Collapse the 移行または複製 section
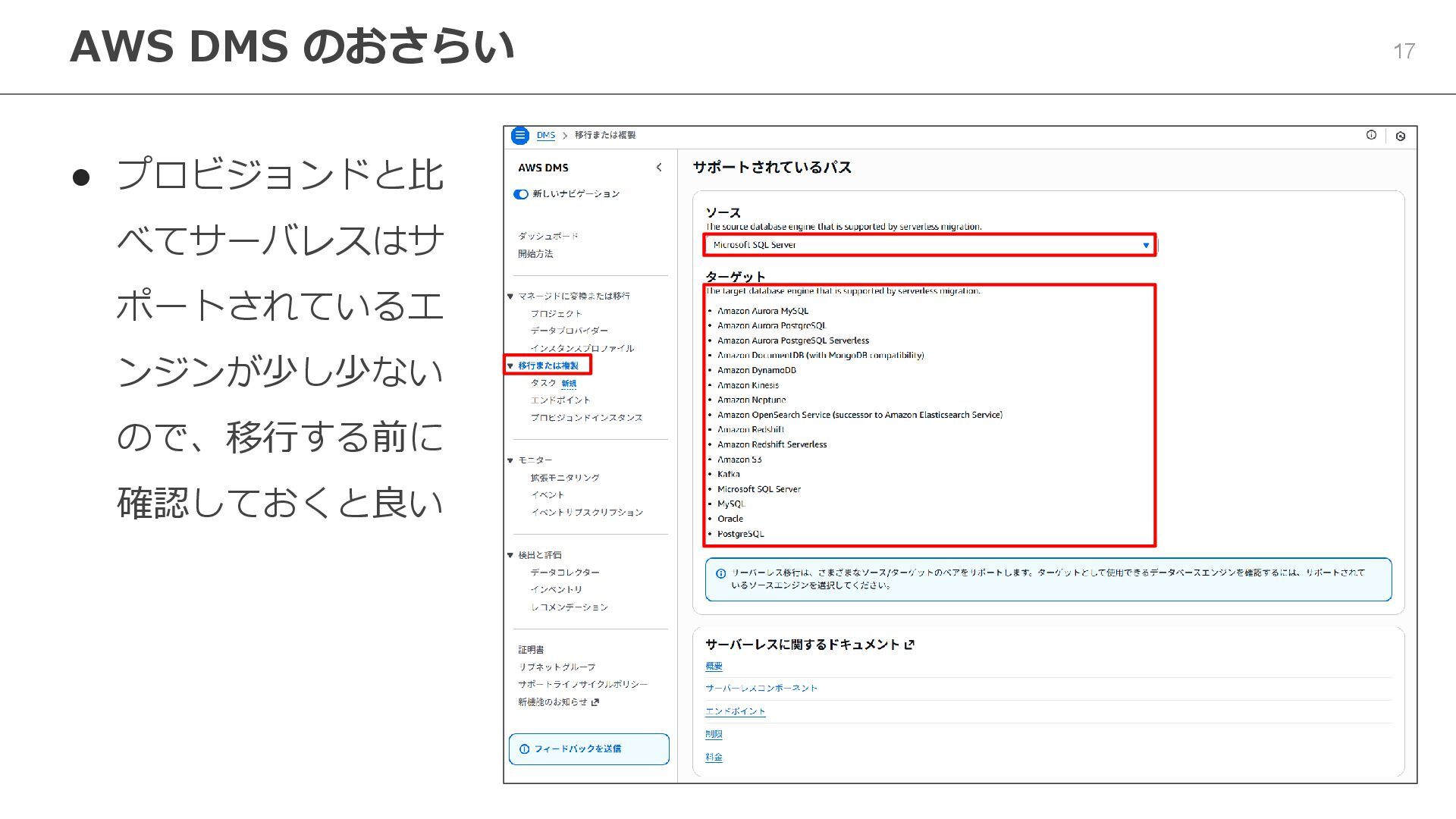The width and height of the screenshot is (1456, 819). (x=510, y=366)
